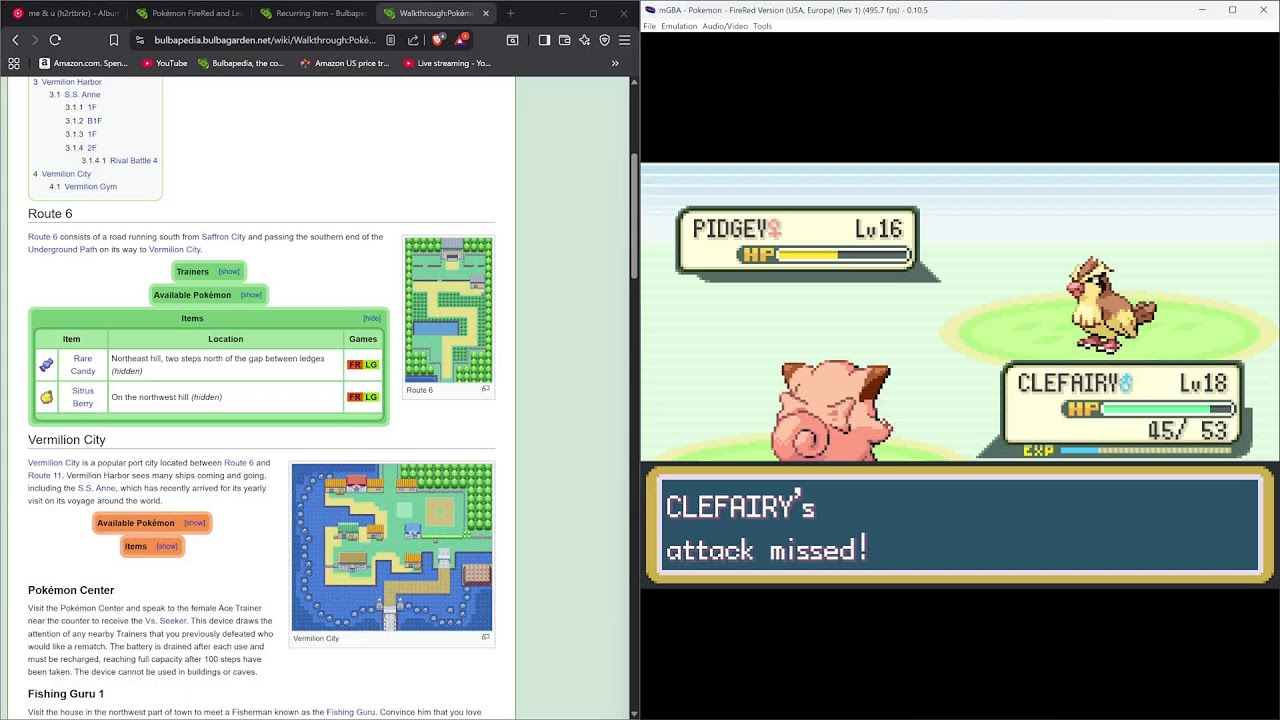Open the Brave Shields lion icon
The width and height of the screenshot is (1280, 720).
coord(437,40)
